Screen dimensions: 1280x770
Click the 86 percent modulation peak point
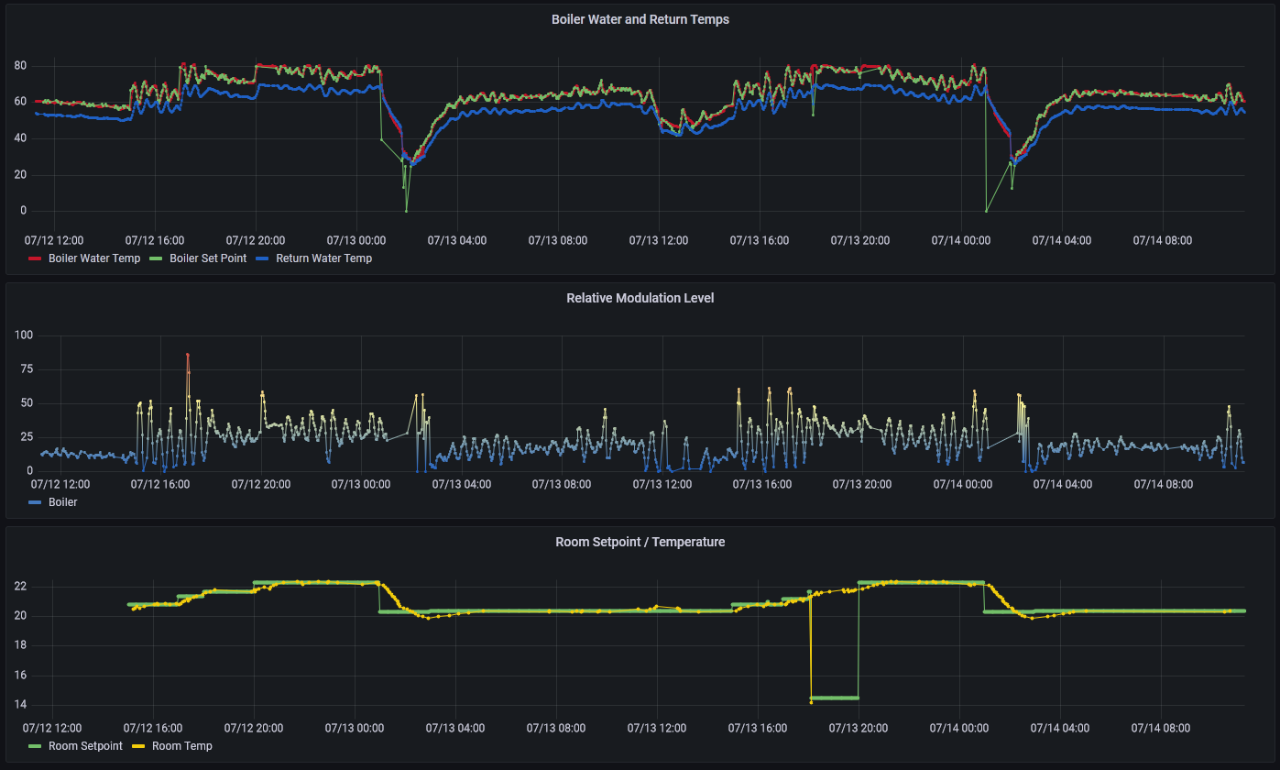click(x=187, y=354)
